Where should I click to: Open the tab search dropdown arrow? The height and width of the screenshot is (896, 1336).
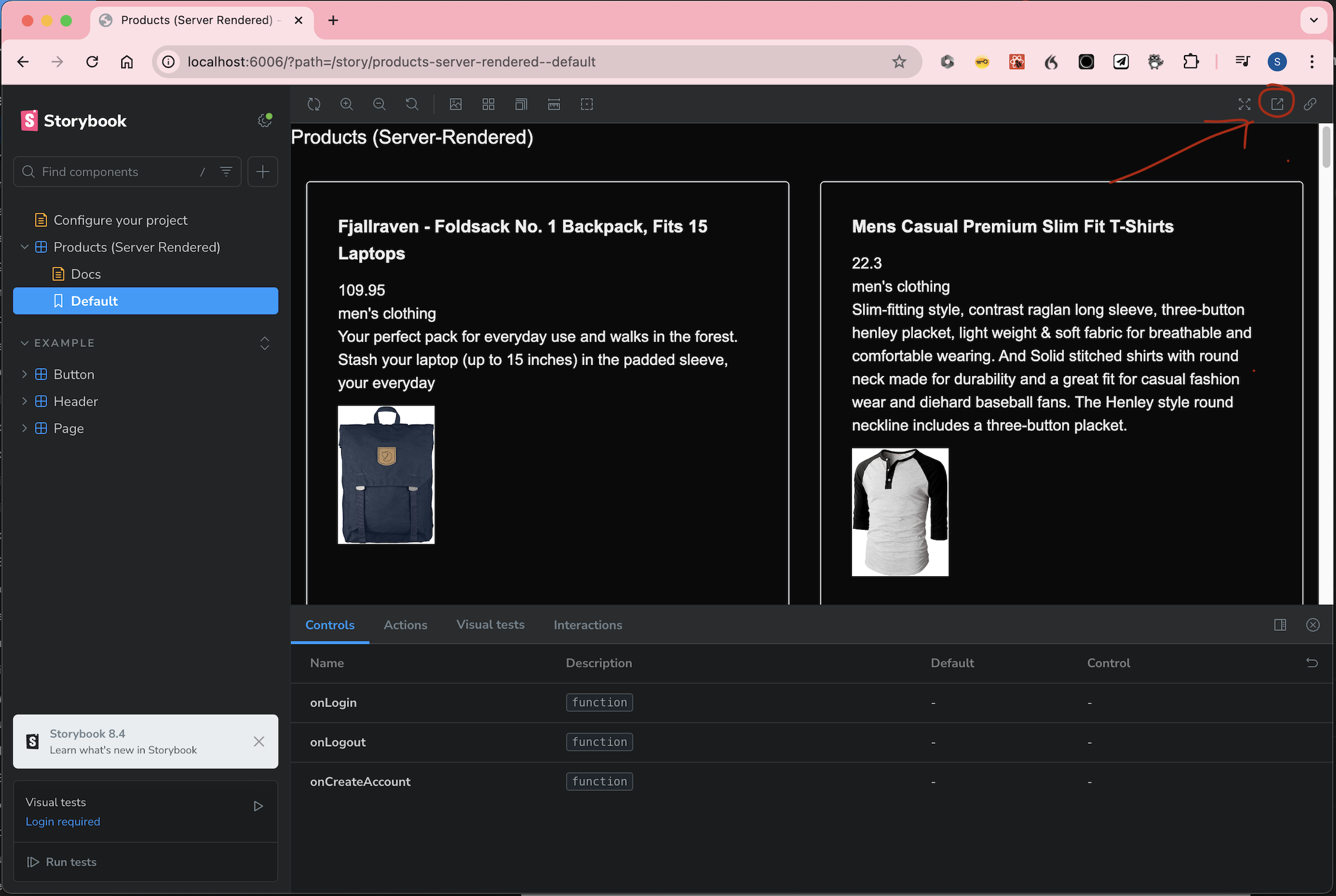click(x=1314, y=20)
